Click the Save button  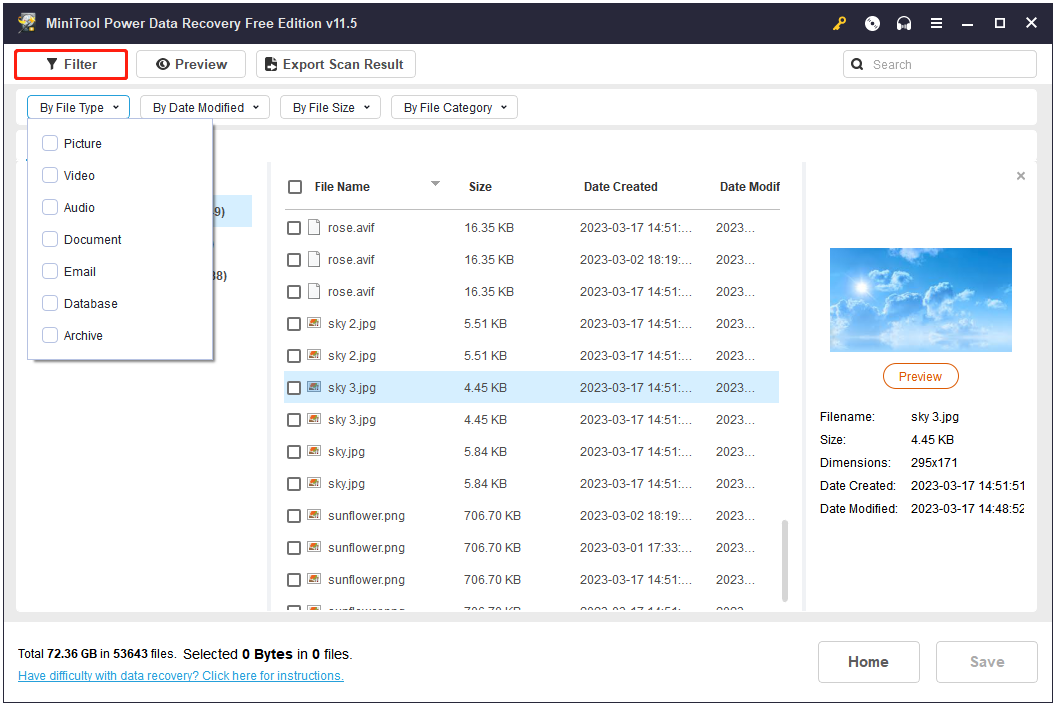coord(987,662)
